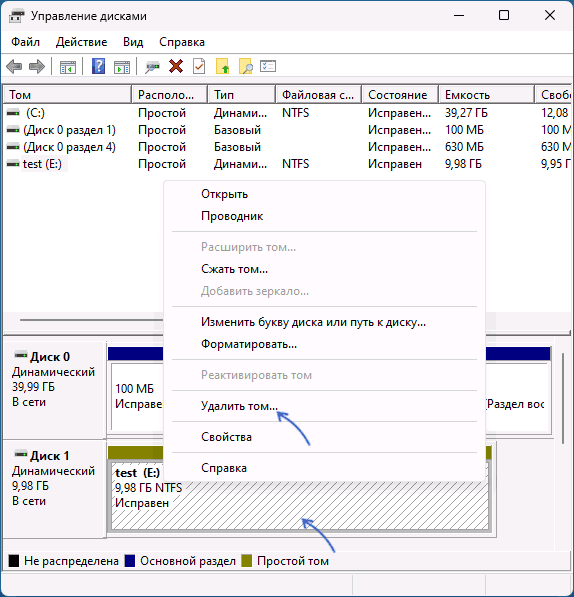Minimize the Disk Management window
The height and width of the screenshot is (597, 574).
click(459, 16)
